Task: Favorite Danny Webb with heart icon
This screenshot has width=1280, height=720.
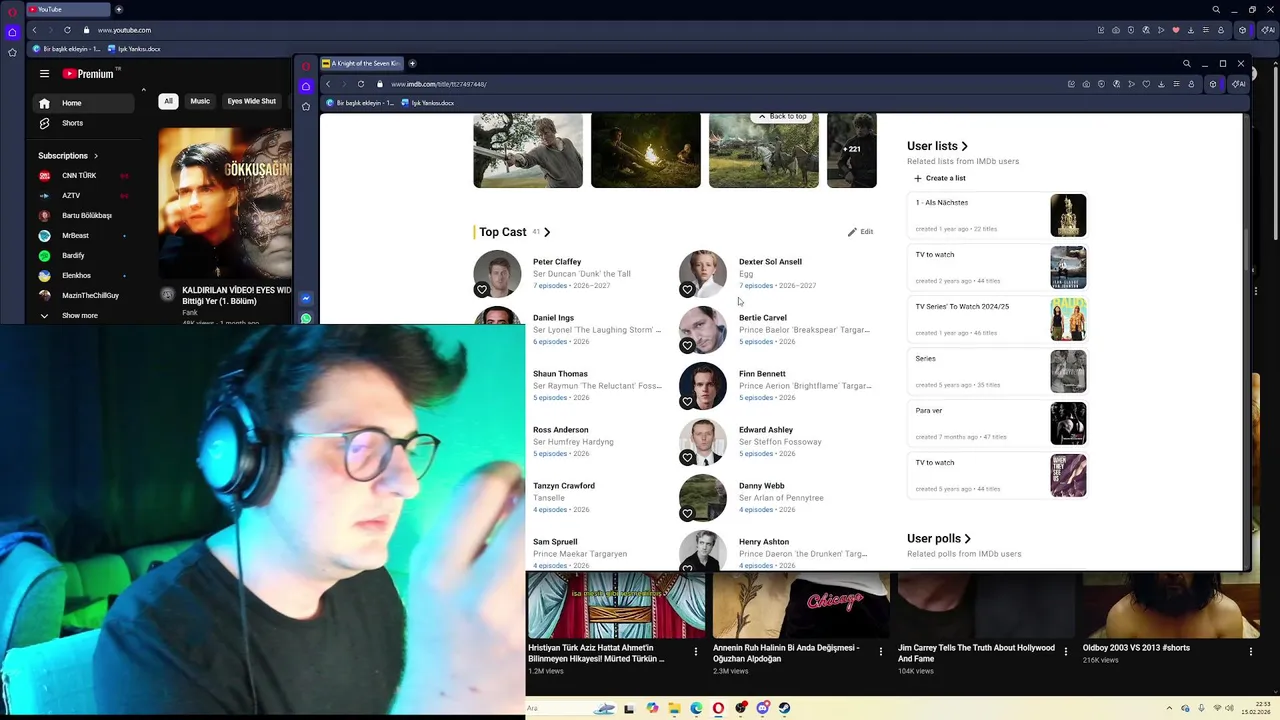Action: click(x=687, y=514)
